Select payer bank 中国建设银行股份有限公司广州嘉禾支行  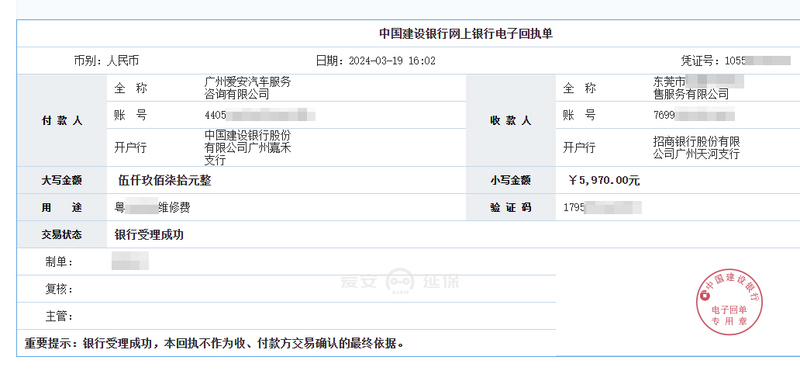pos(247,147)
